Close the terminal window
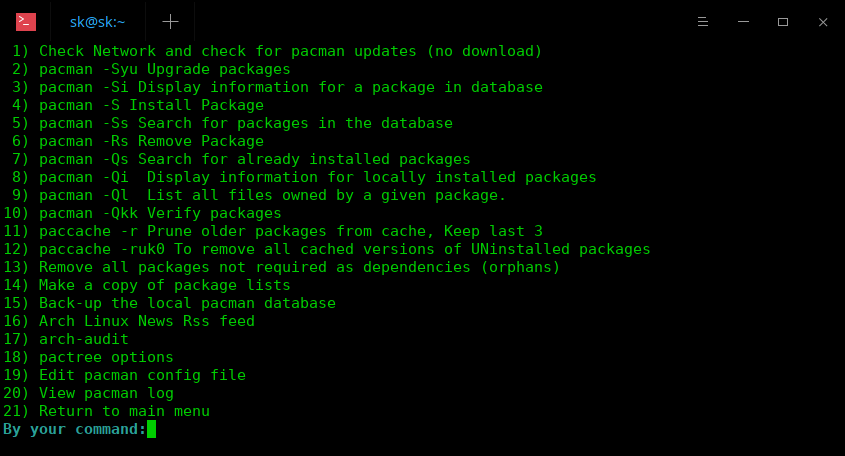The height and width of the screenshot is (456, 845). [x=823, y=22]
